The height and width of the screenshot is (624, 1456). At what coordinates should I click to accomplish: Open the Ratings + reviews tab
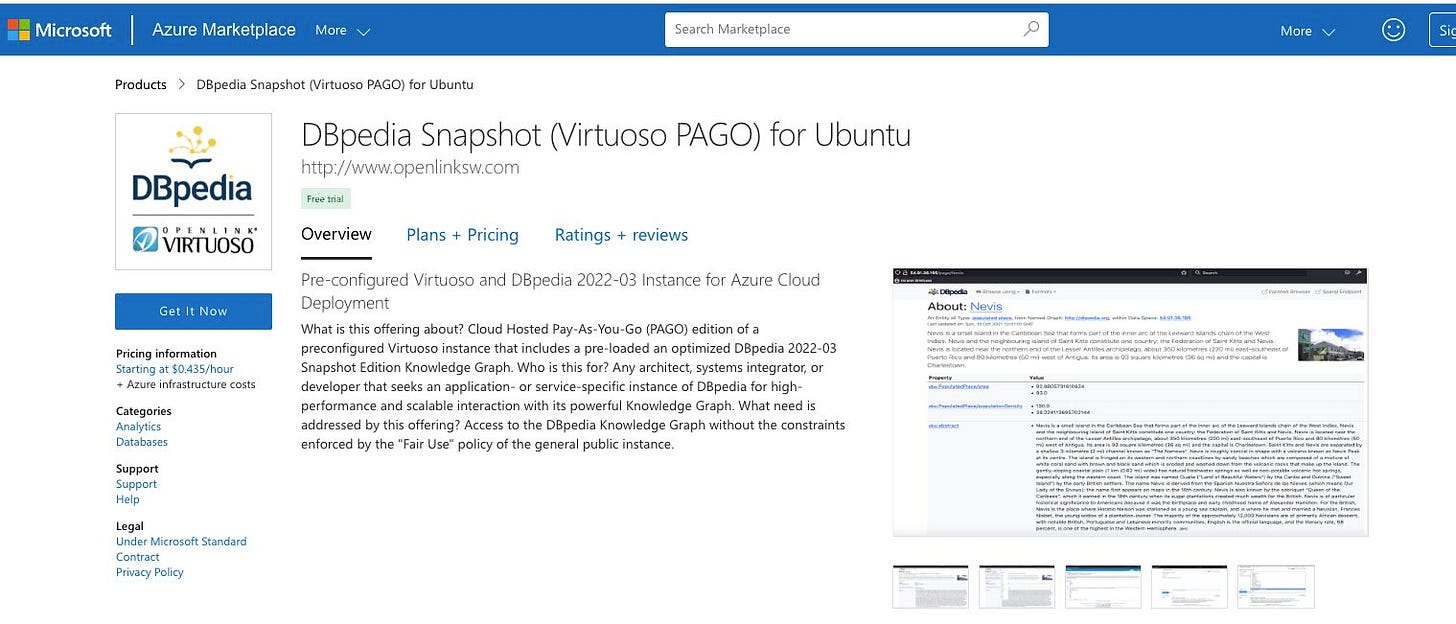[621, 235]
